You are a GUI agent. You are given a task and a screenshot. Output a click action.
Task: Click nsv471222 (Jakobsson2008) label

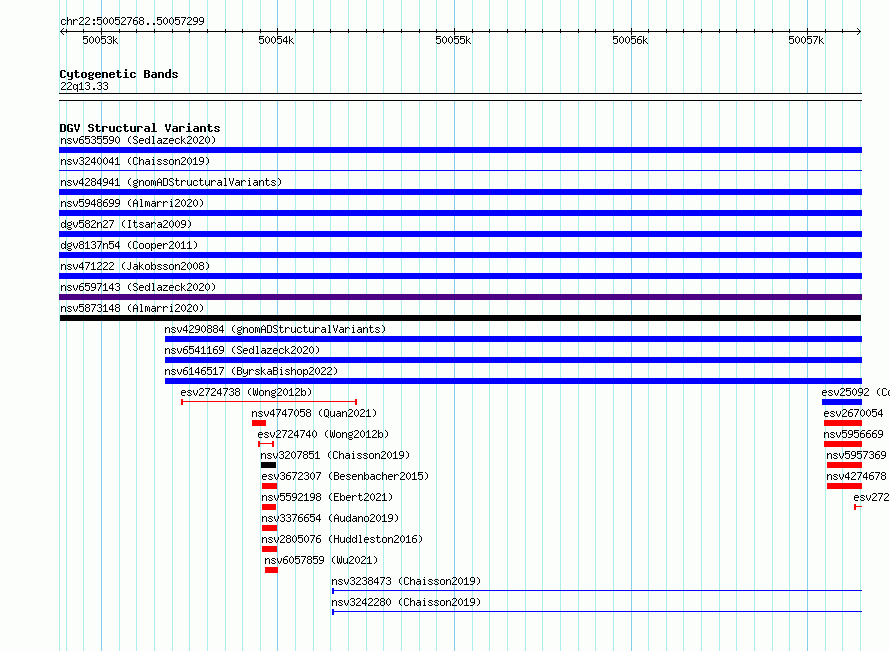[x=135, y=266]
